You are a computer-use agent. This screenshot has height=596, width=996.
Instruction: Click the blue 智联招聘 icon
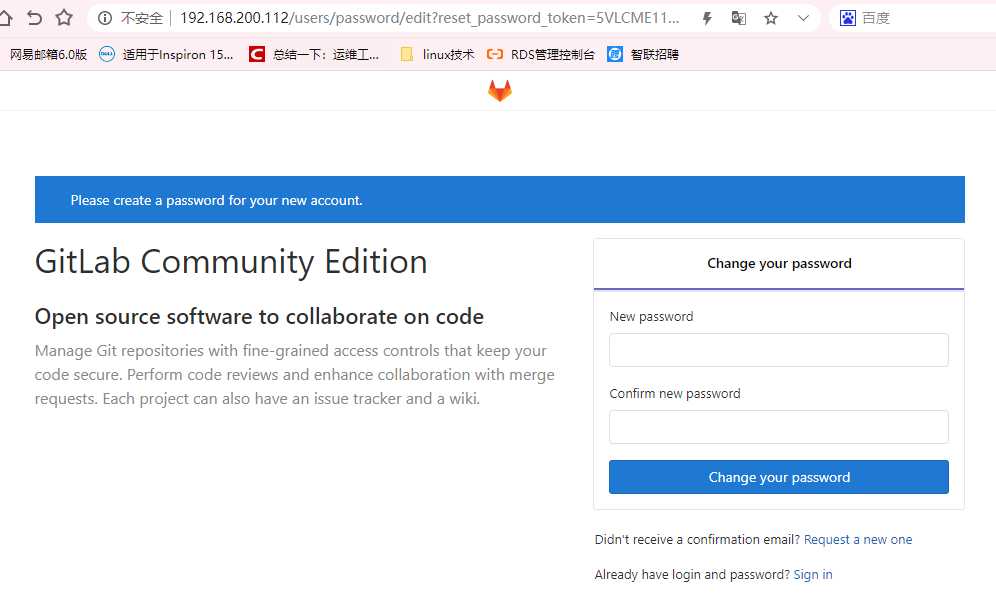(615, 55)
